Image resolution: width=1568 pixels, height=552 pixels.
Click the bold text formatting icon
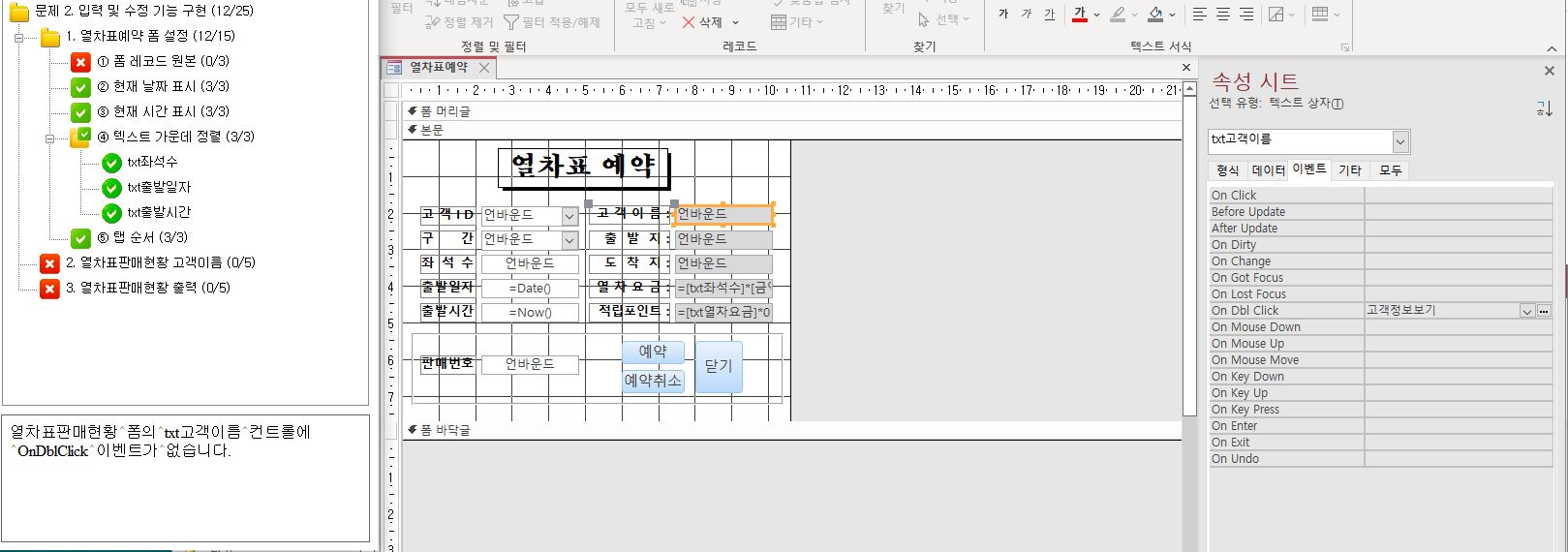tap(1003, 15)
